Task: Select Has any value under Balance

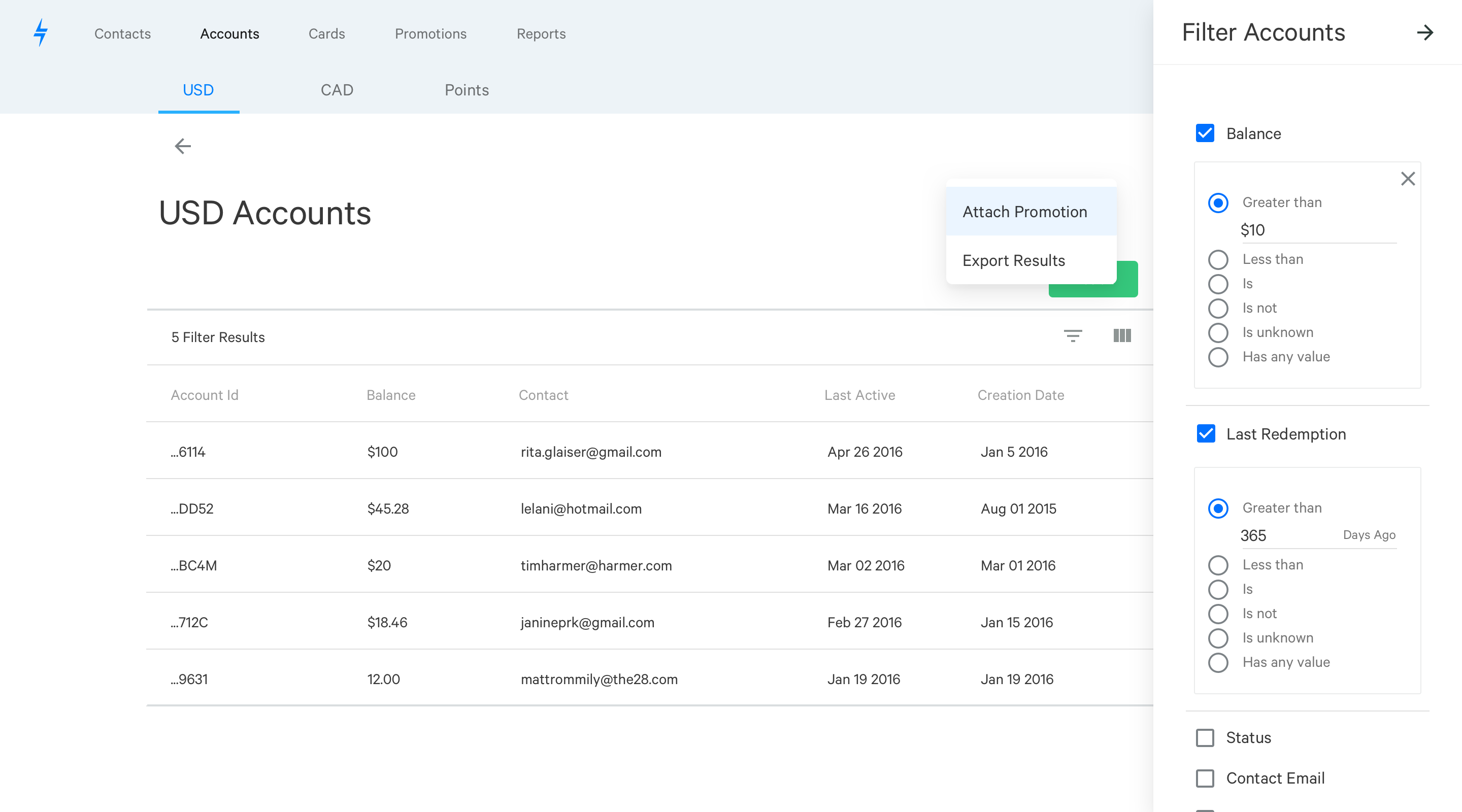Action: tap(1218, 357)
